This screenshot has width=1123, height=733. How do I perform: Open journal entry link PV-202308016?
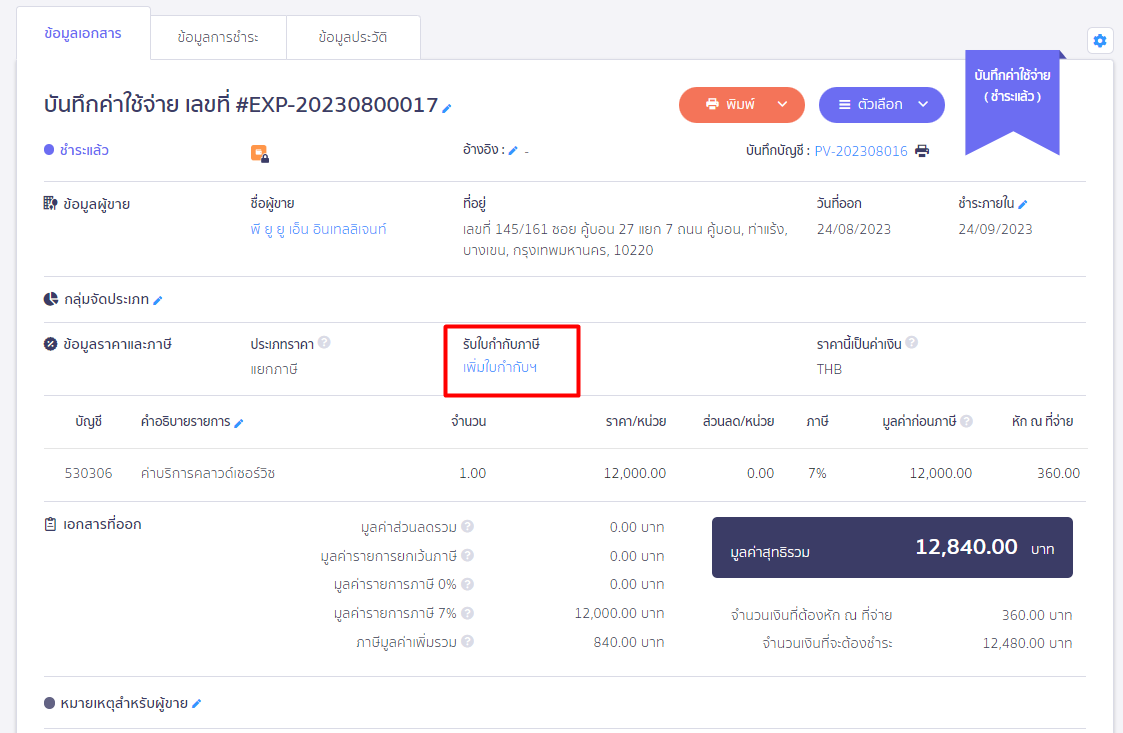pyautogui.click(x=861, y=151)
